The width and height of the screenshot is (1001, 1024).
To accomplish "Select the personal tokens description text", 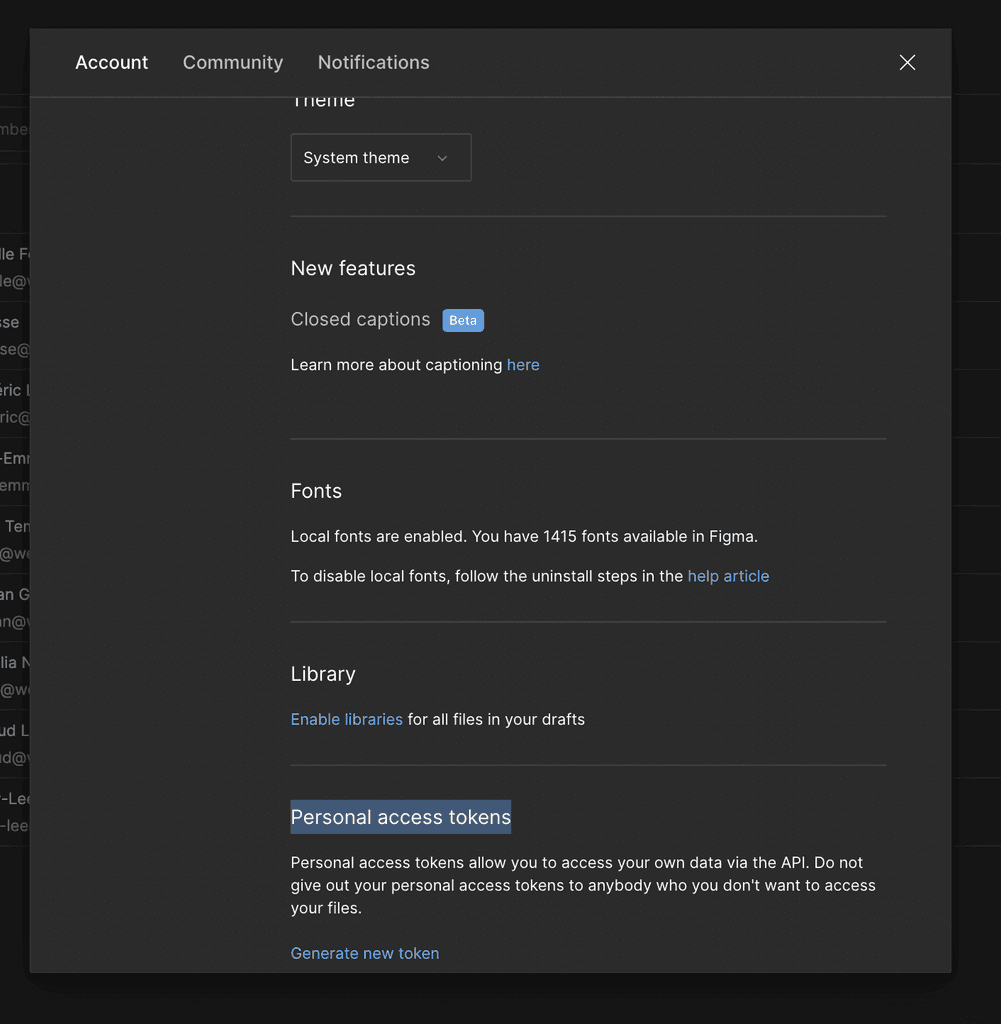I will pos(583,886).
